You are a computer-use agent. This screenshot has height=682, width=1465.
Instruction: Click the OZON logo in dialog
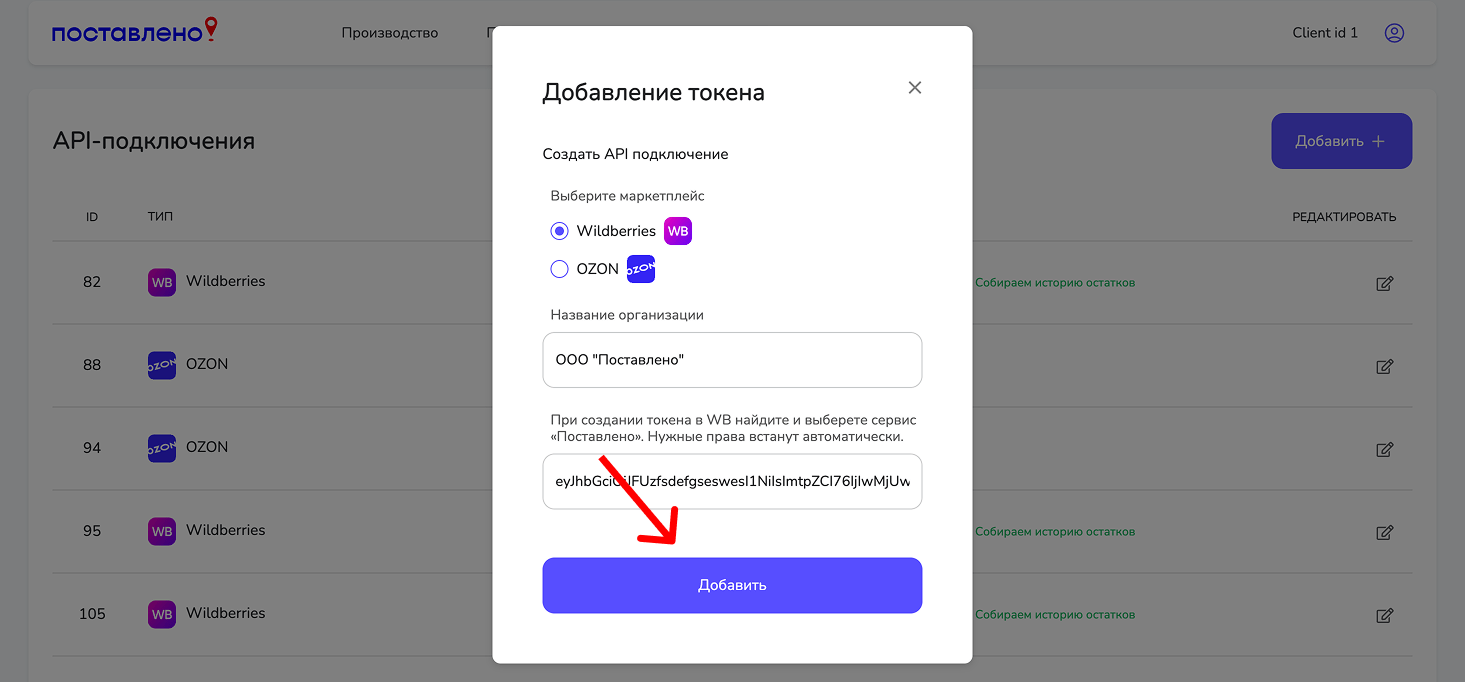[x=640, y=269]
